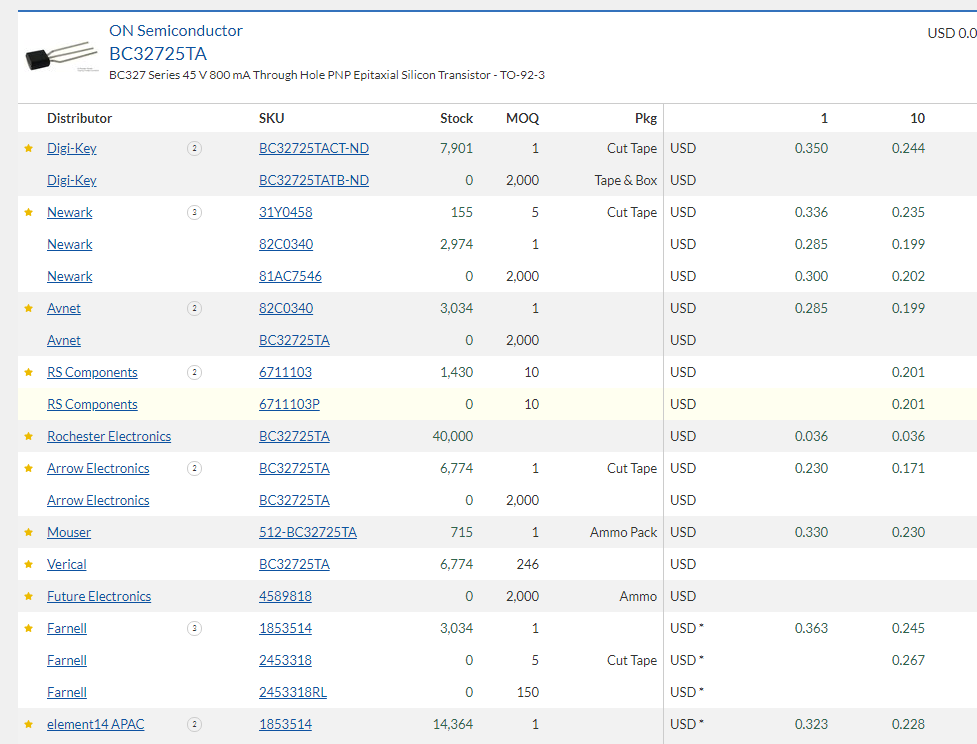Click the star icon beside Farnell 1853514
The image size is (977, 744).
click(x=29, y=629)
